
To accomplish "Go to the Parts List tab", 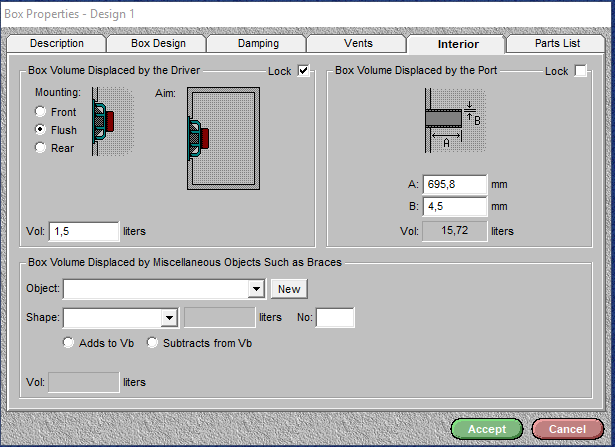I will [x=556, y=44].
